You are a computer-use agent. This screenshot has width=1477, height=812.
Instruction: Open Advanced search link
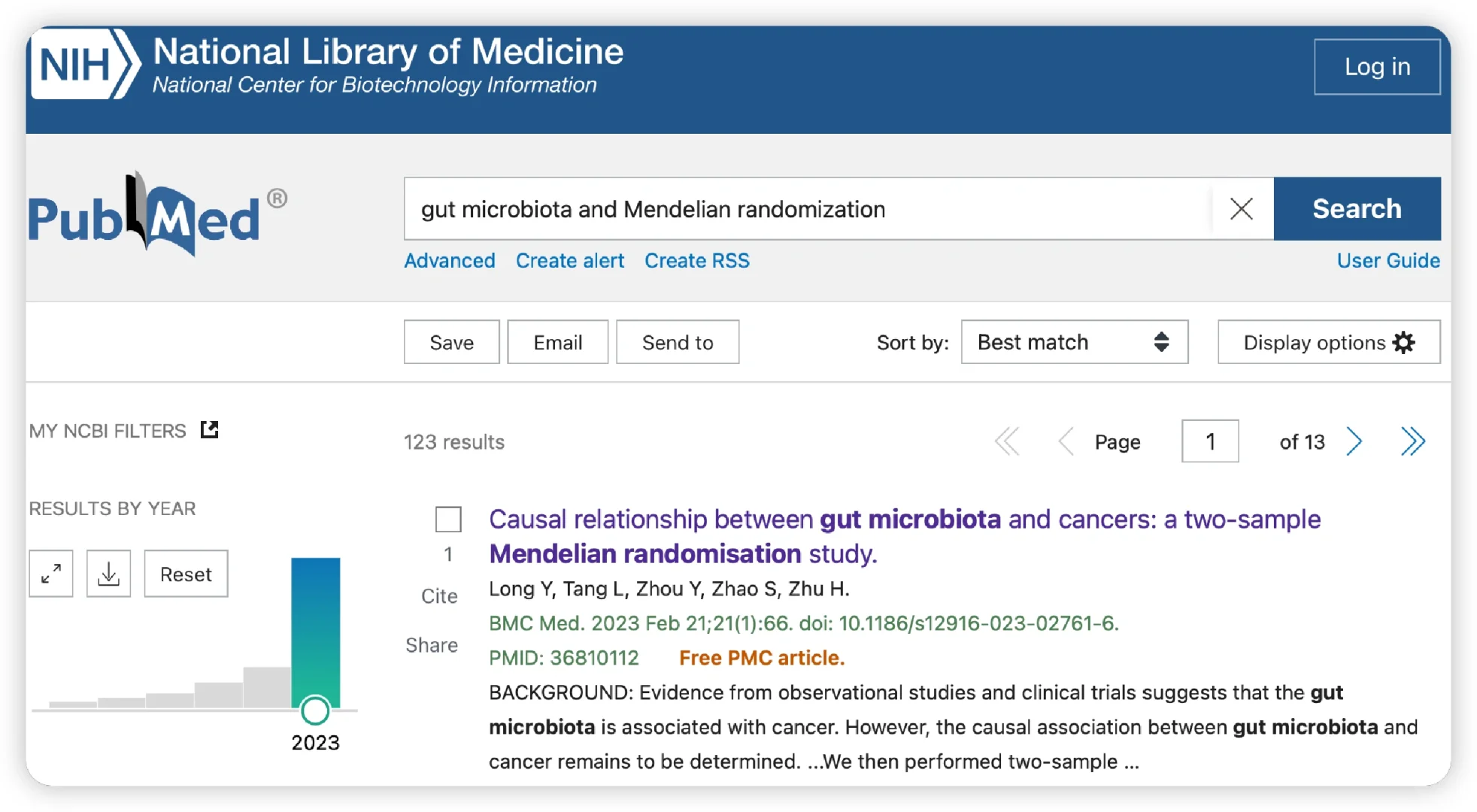click(x=450, y=261)
